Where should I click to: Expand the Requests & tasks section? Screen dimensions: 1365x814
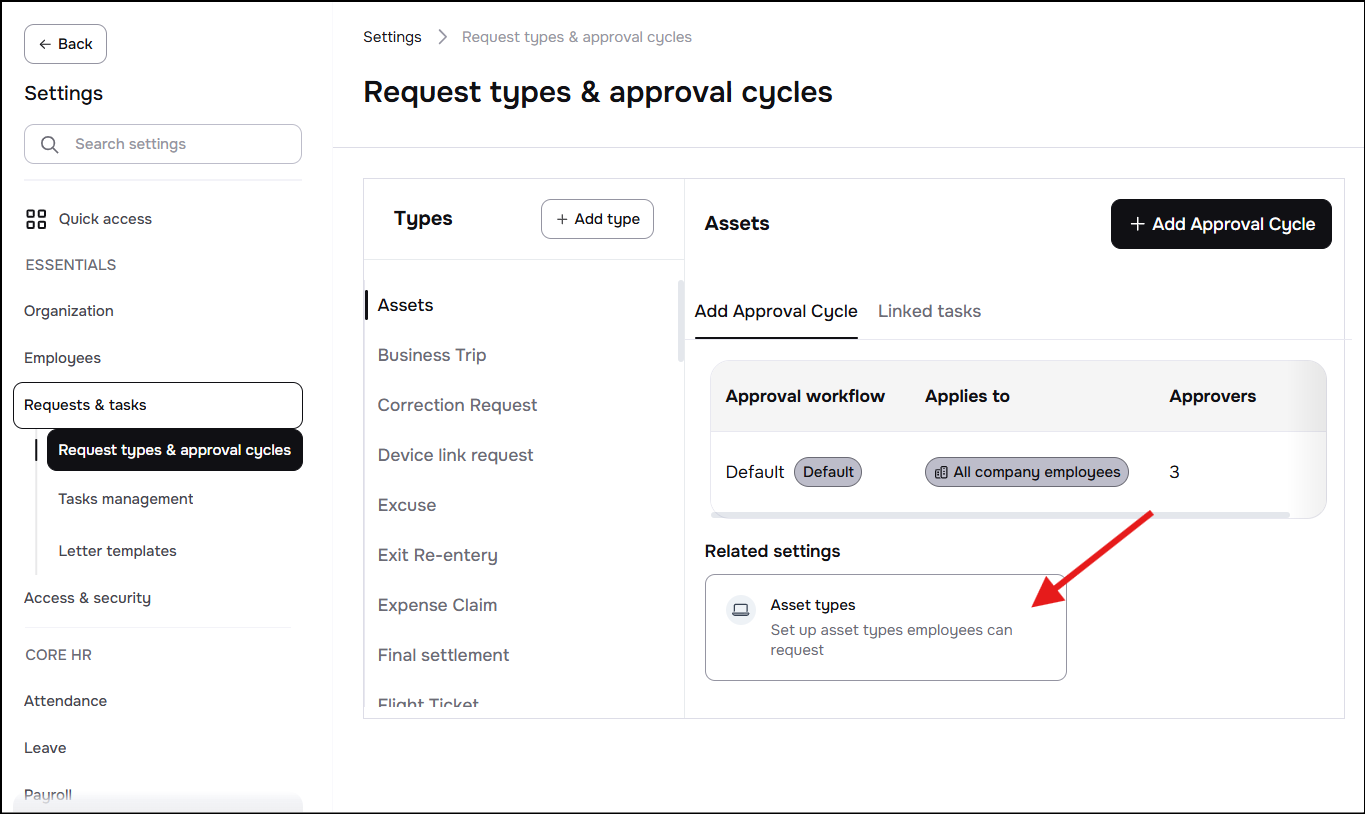coord(158,405)
